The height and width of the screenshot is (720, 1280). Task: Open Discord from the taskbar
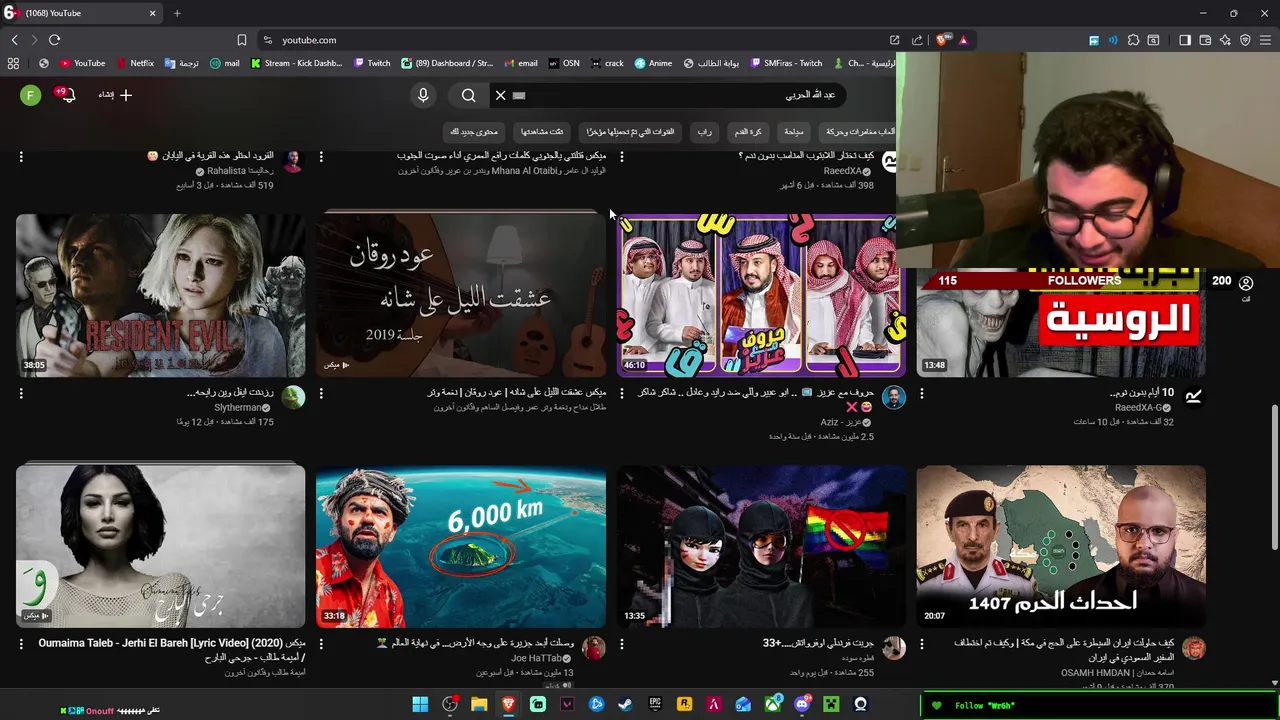tap(802, 705)
